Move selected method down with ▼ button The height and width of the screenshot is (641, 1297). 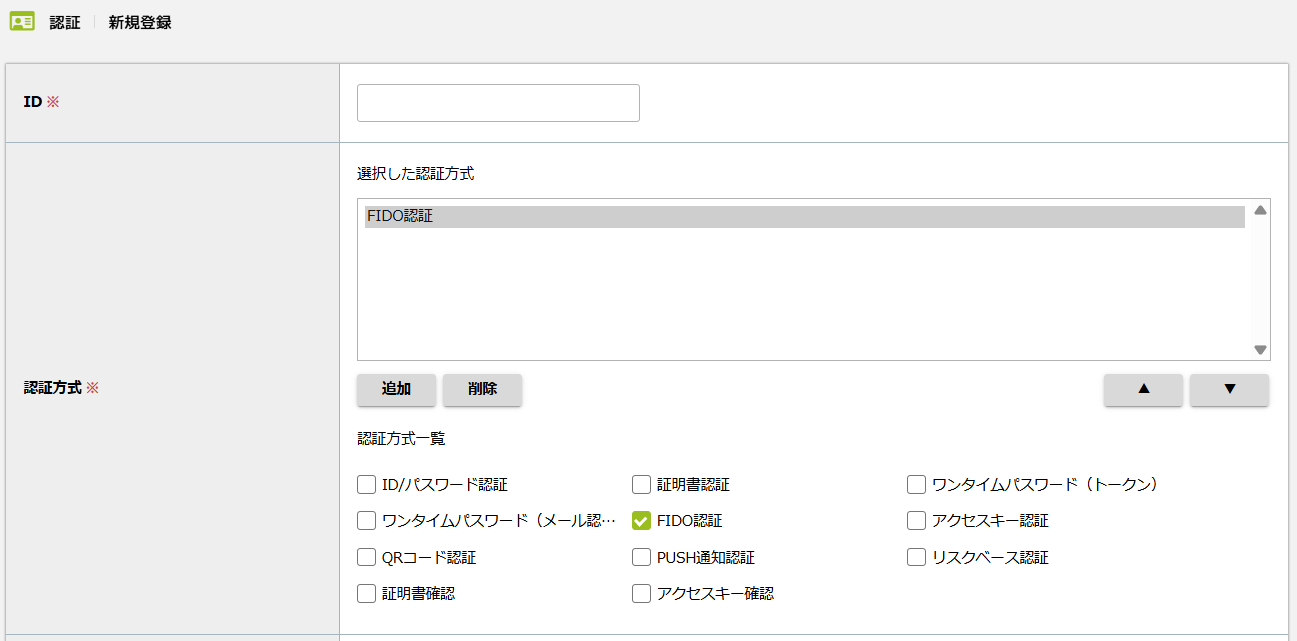(x=1229, y=390)
